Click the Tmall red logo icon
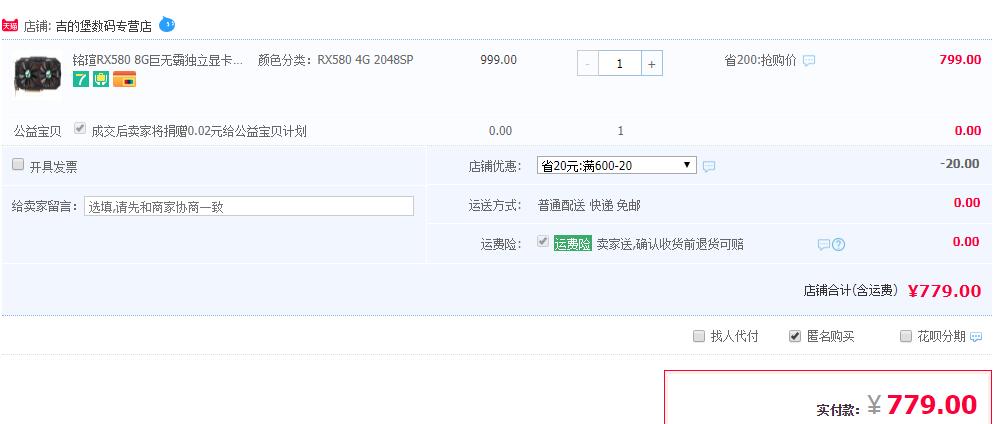The height and width of the screenshot is (424, 997). [10, 25]
